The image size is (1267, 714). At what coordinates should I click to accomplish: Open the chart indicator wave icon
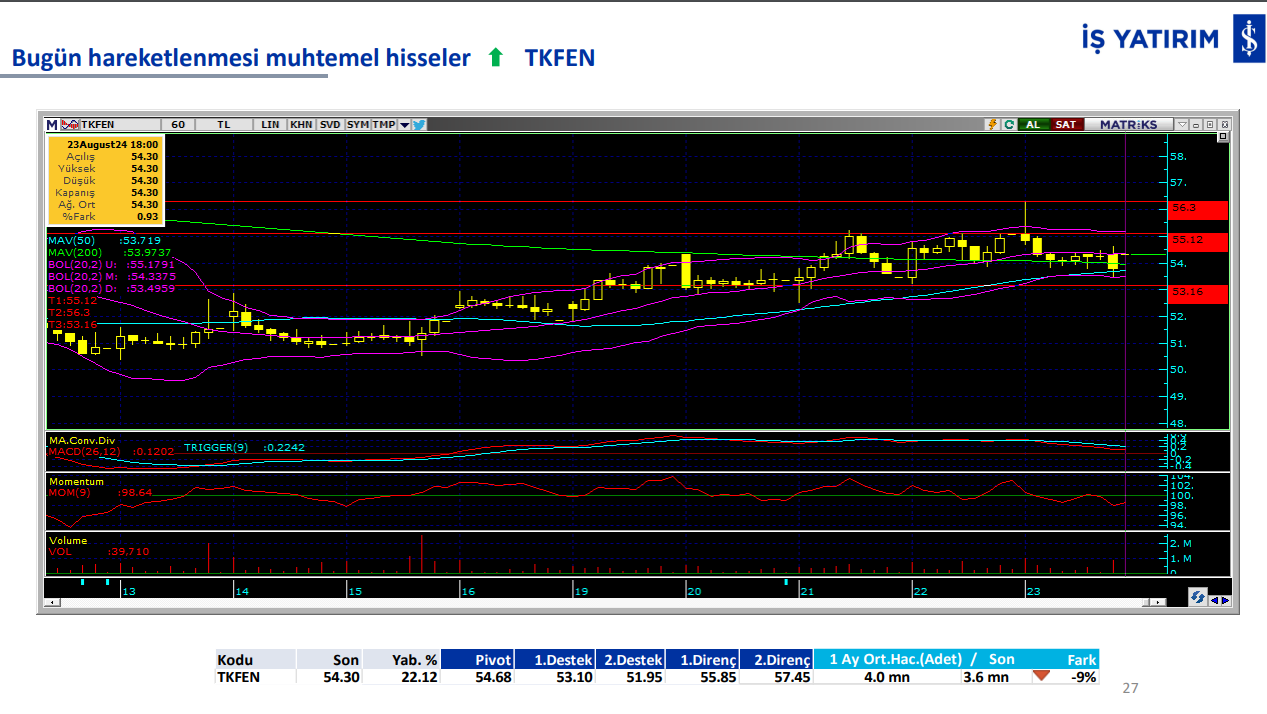69,125
